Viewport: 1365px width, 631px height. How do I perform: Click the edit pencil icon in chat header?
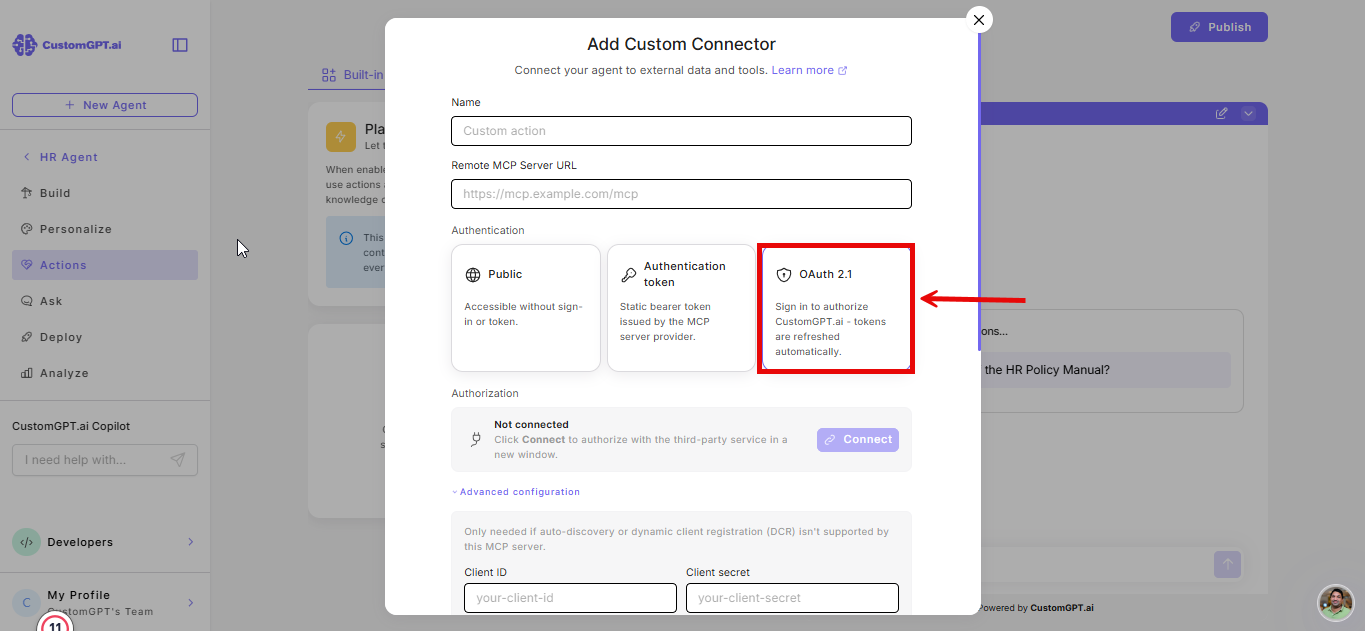[1221, 113]
